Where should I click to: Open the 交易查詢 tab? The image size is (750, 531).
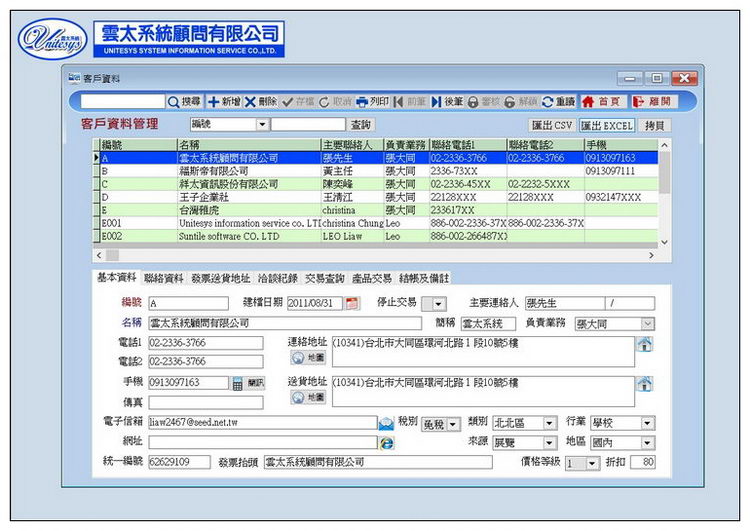coord(324,278)
